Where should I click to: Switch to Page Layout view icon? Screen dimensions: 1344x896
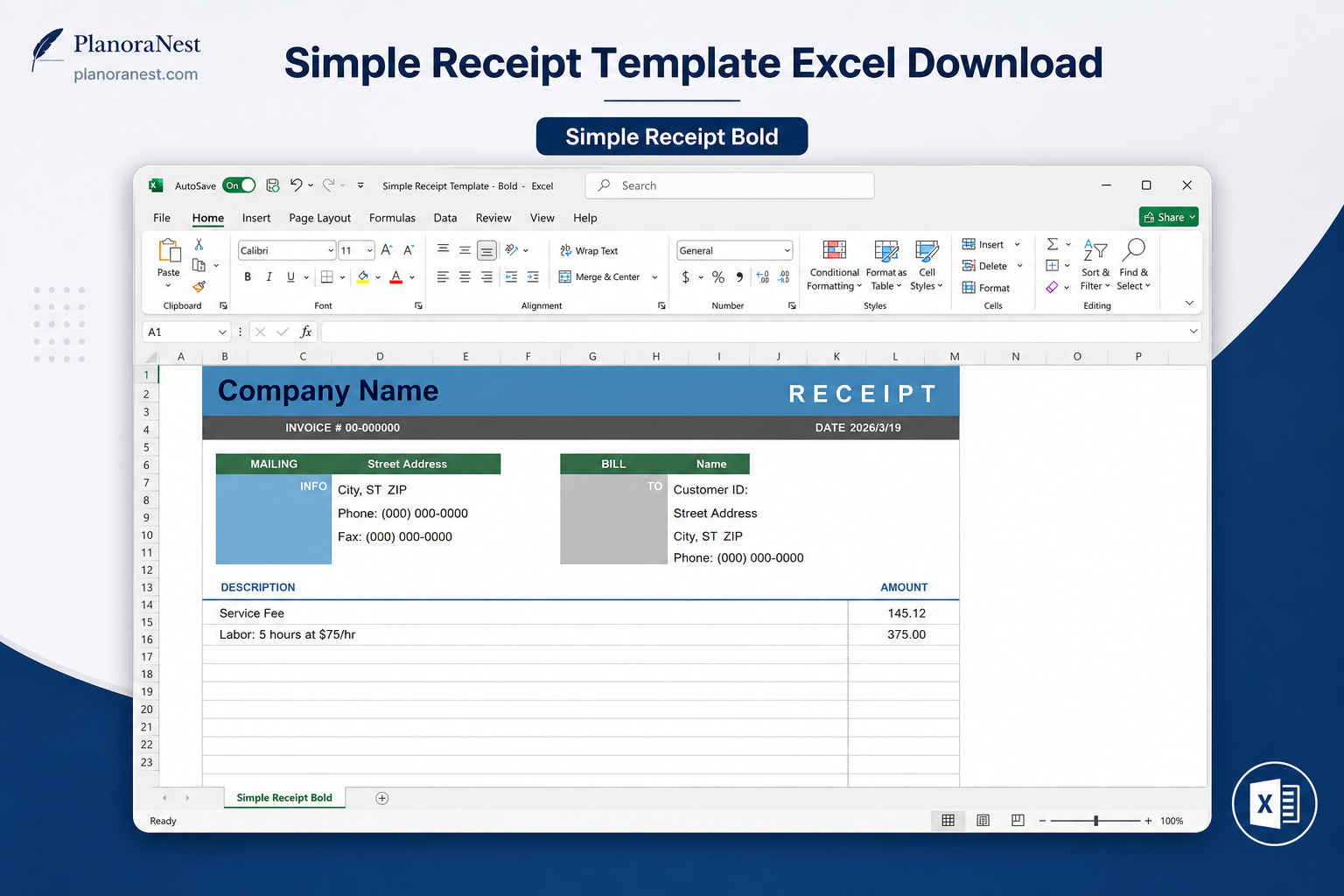click(983, 821)
